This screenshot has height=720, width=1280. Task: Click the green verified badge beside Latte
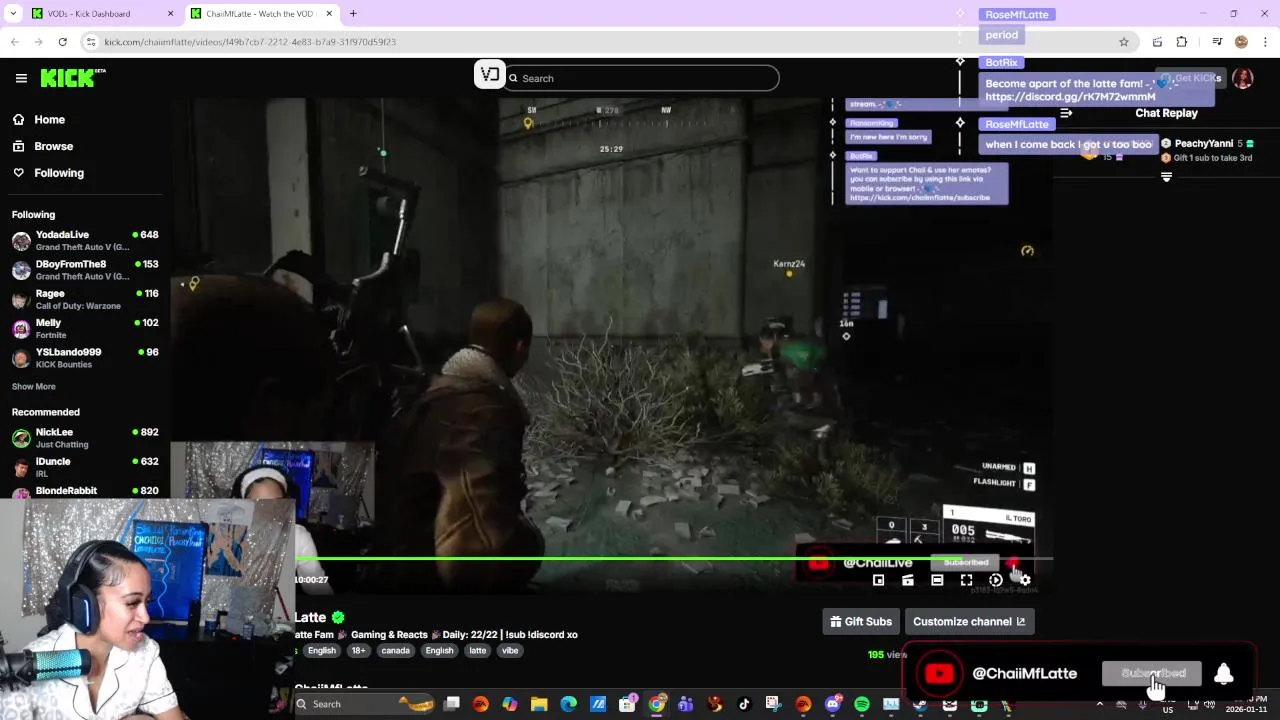pos(338,617)
